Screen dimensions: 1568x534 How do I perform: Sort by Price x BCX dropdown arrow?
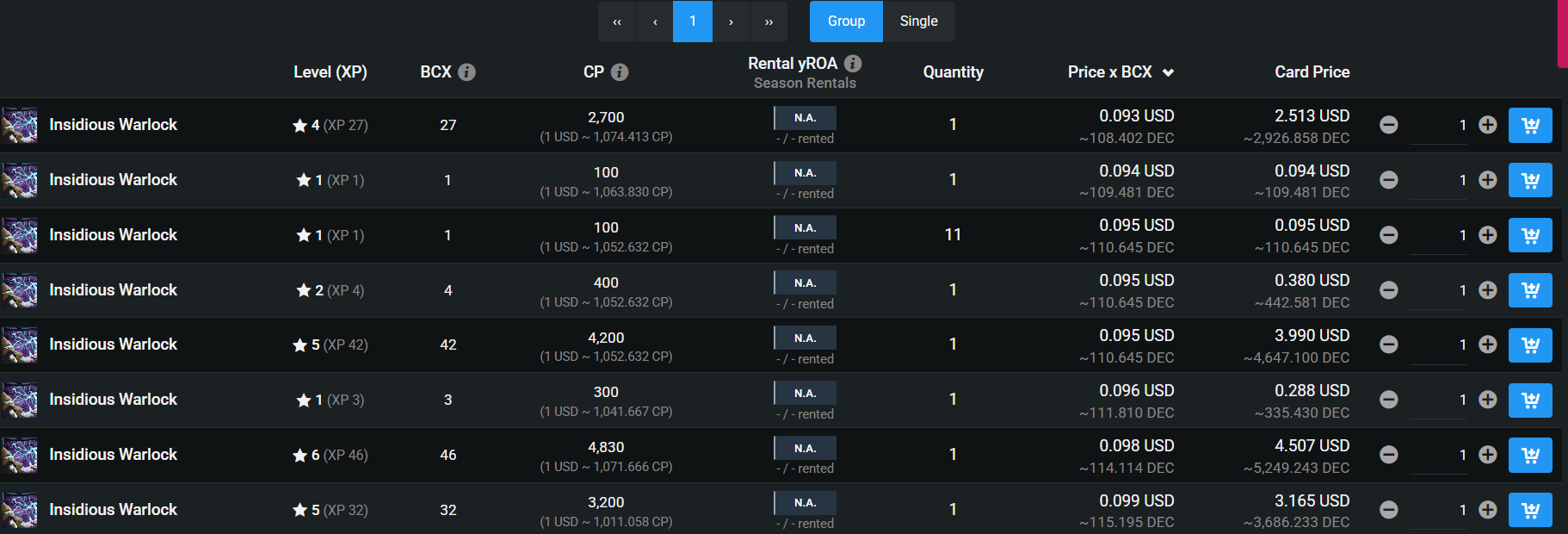coord(1168,73)
